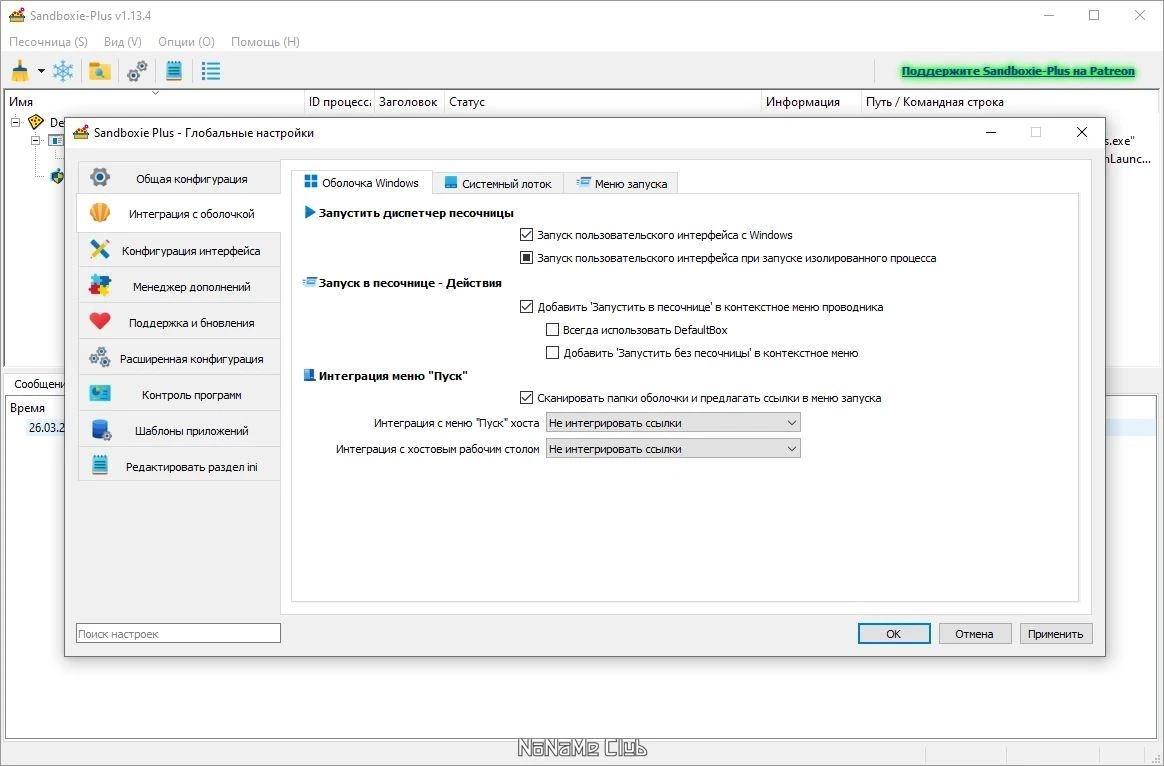The height and width of the screenshot is (766, 1164).
Task: Click the shell icon of Интеграция с оболочкой
Action: (x=100, y=213)
